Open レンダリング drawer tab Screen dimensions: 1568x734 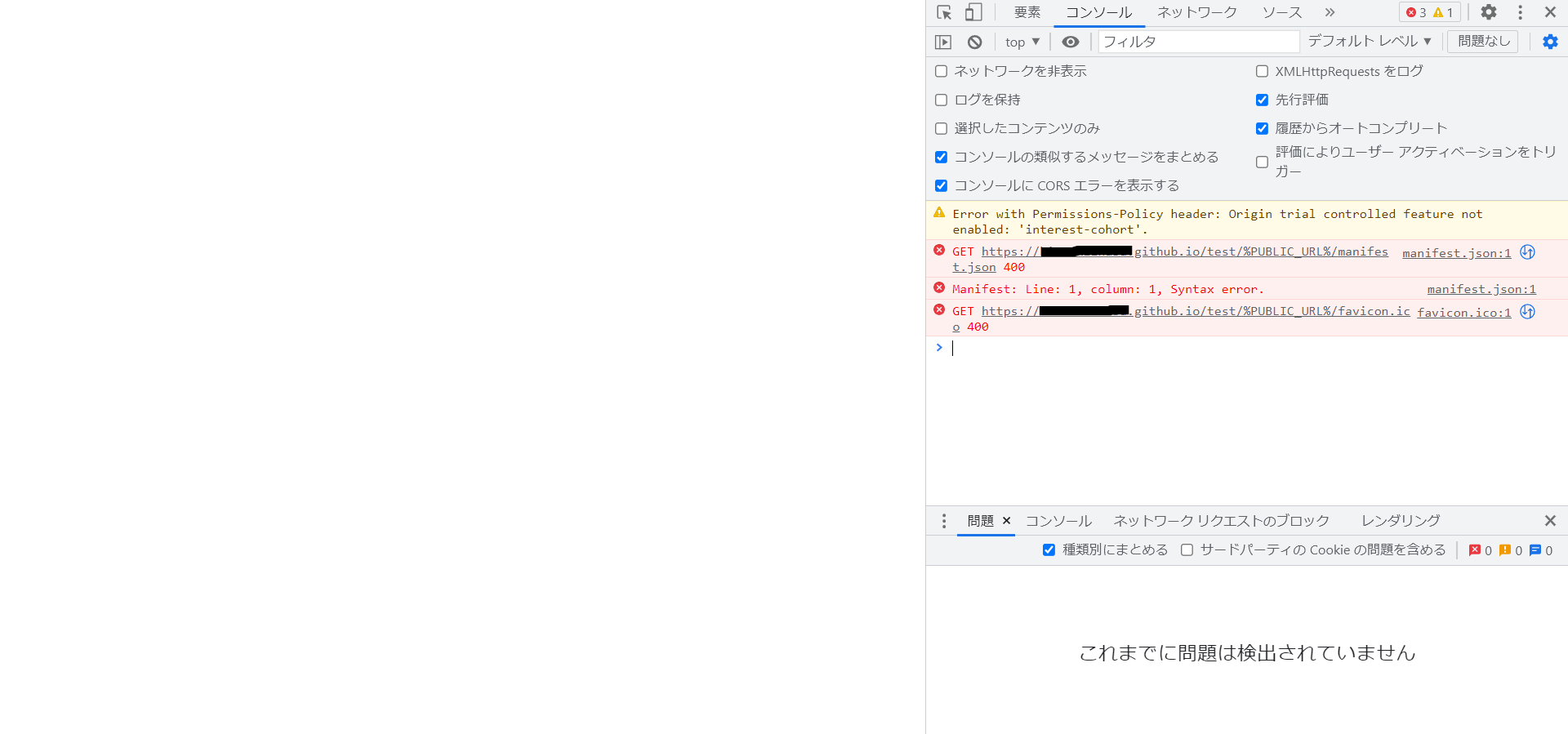[x=1401, y=521]
